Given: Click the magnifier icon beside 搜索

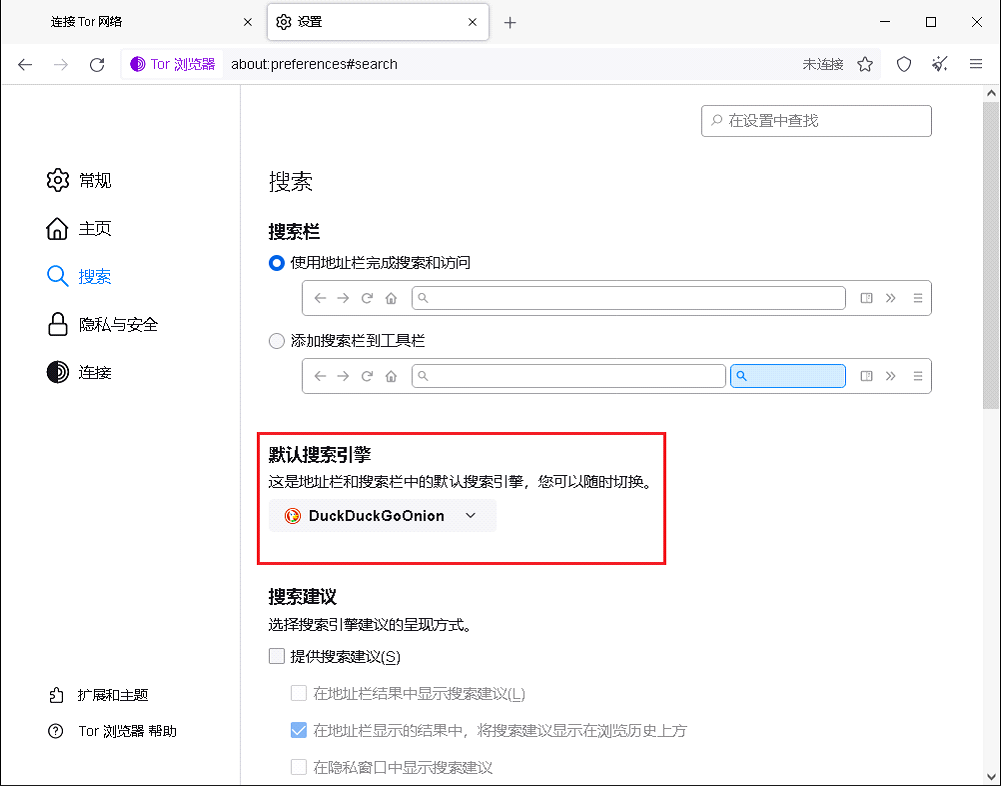Looking at the screenshot, I should pos(57,276).
